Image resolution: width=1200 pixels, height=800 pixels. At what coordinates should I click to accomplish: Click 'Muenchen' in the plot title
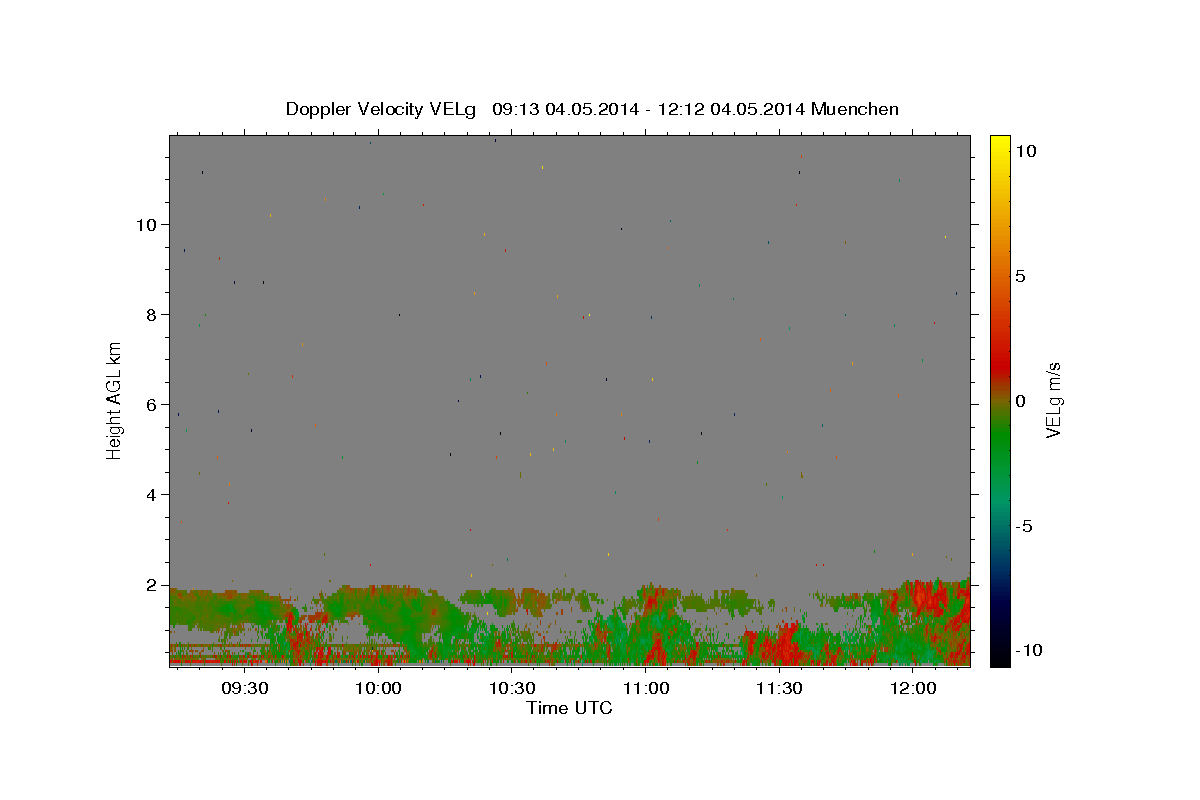(x=855, y=109)
